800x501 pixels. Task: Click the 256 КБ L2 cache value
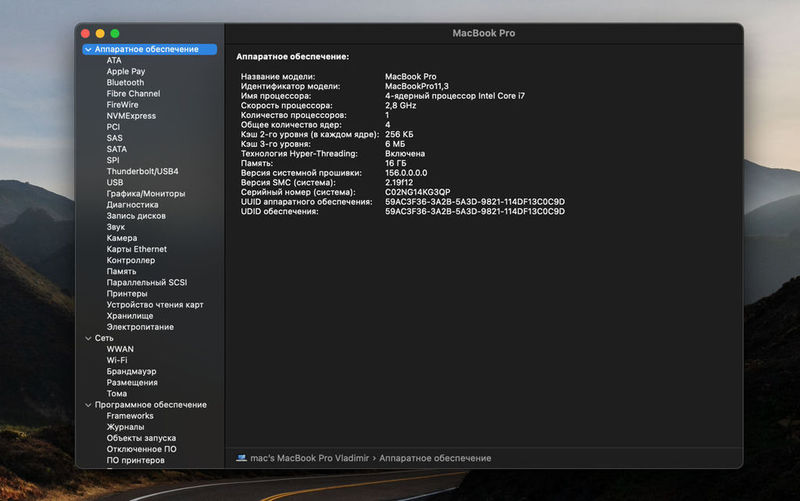tap(399, 135)
